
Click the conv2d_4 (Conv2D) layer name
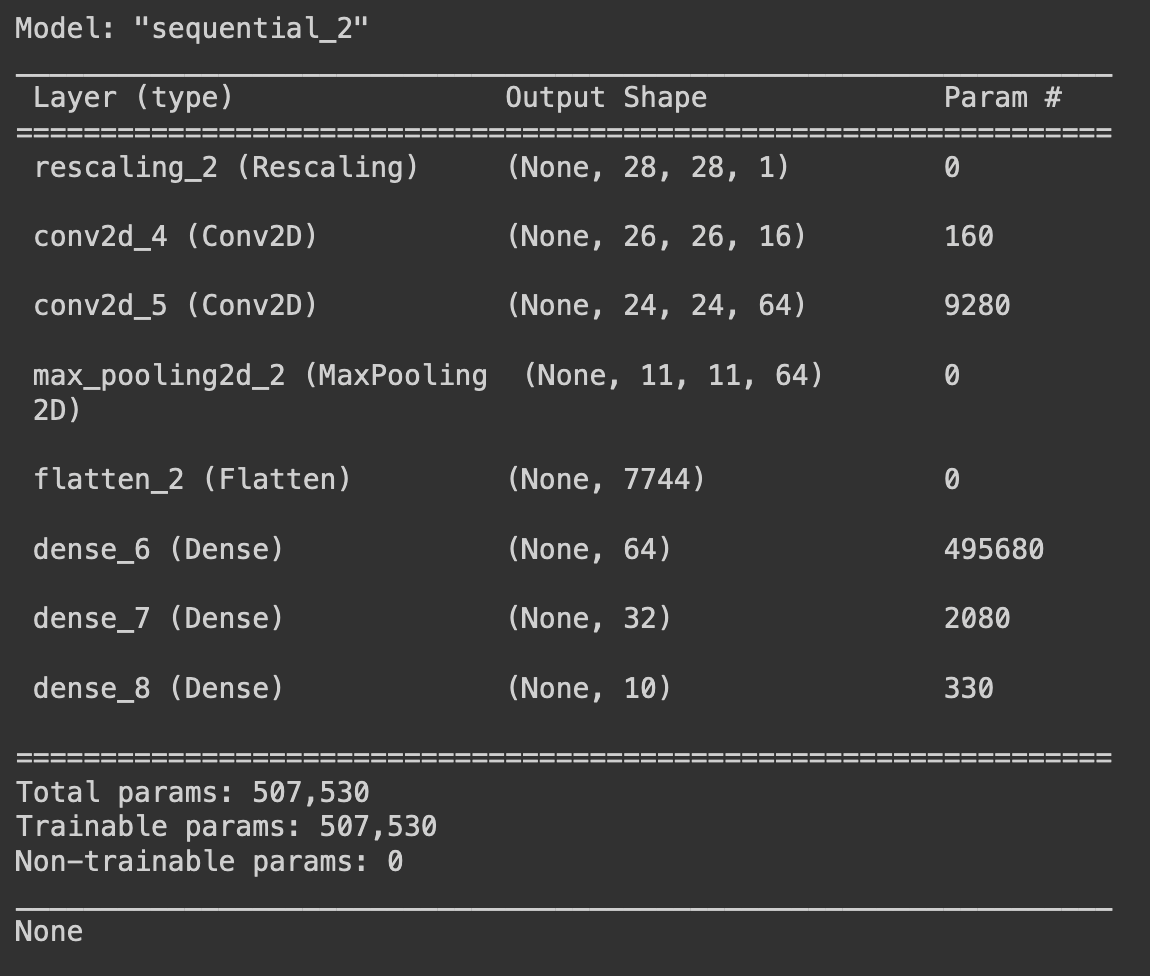pyautogui.click(x=175, y=236)
